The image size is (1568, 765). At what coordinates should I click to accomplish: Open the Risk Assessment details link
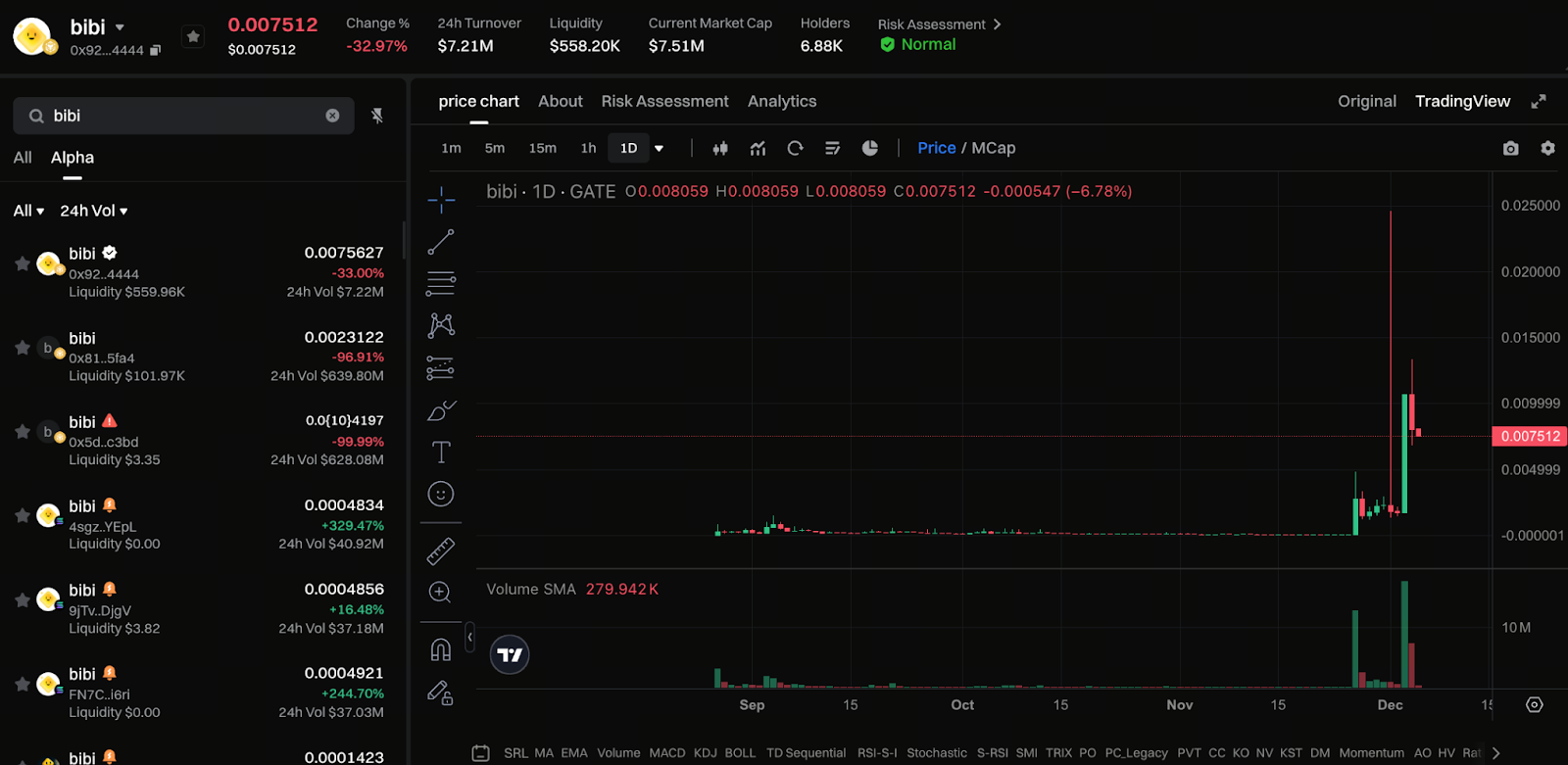click(x=939, y=24)
